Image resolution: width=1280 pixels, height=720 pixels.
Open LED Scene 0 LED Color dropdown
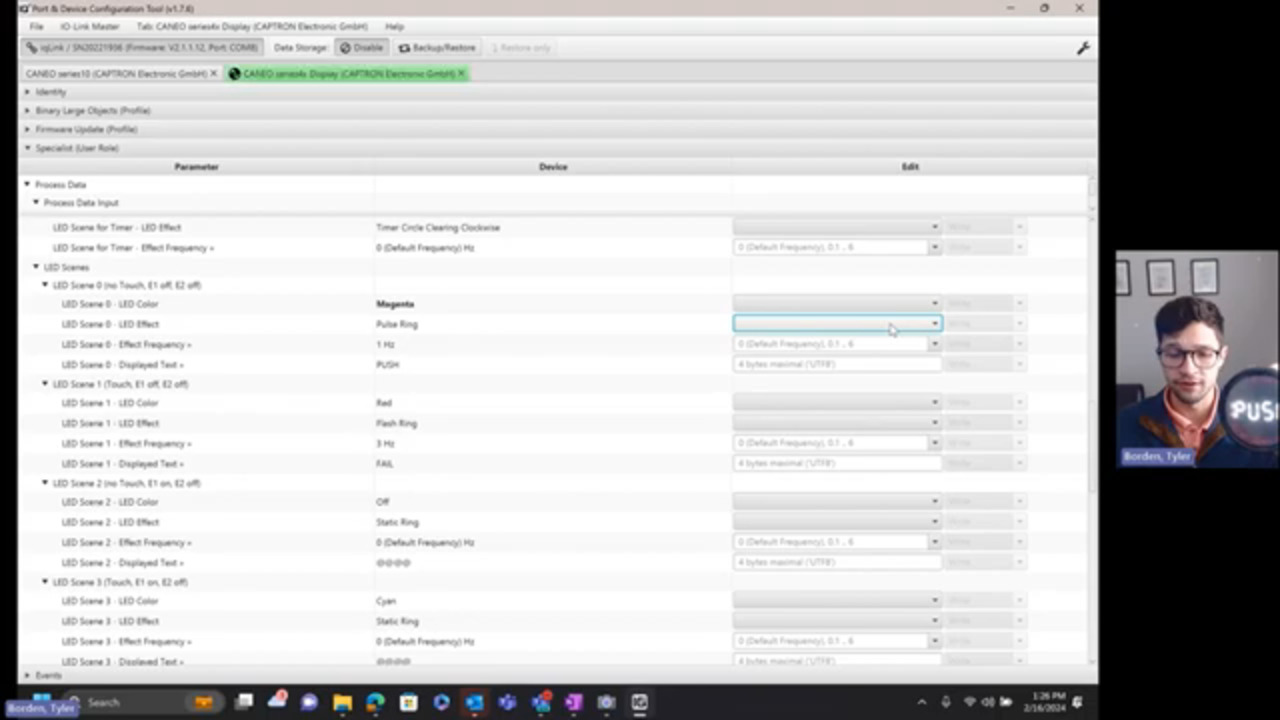click(x=934, y=304)
